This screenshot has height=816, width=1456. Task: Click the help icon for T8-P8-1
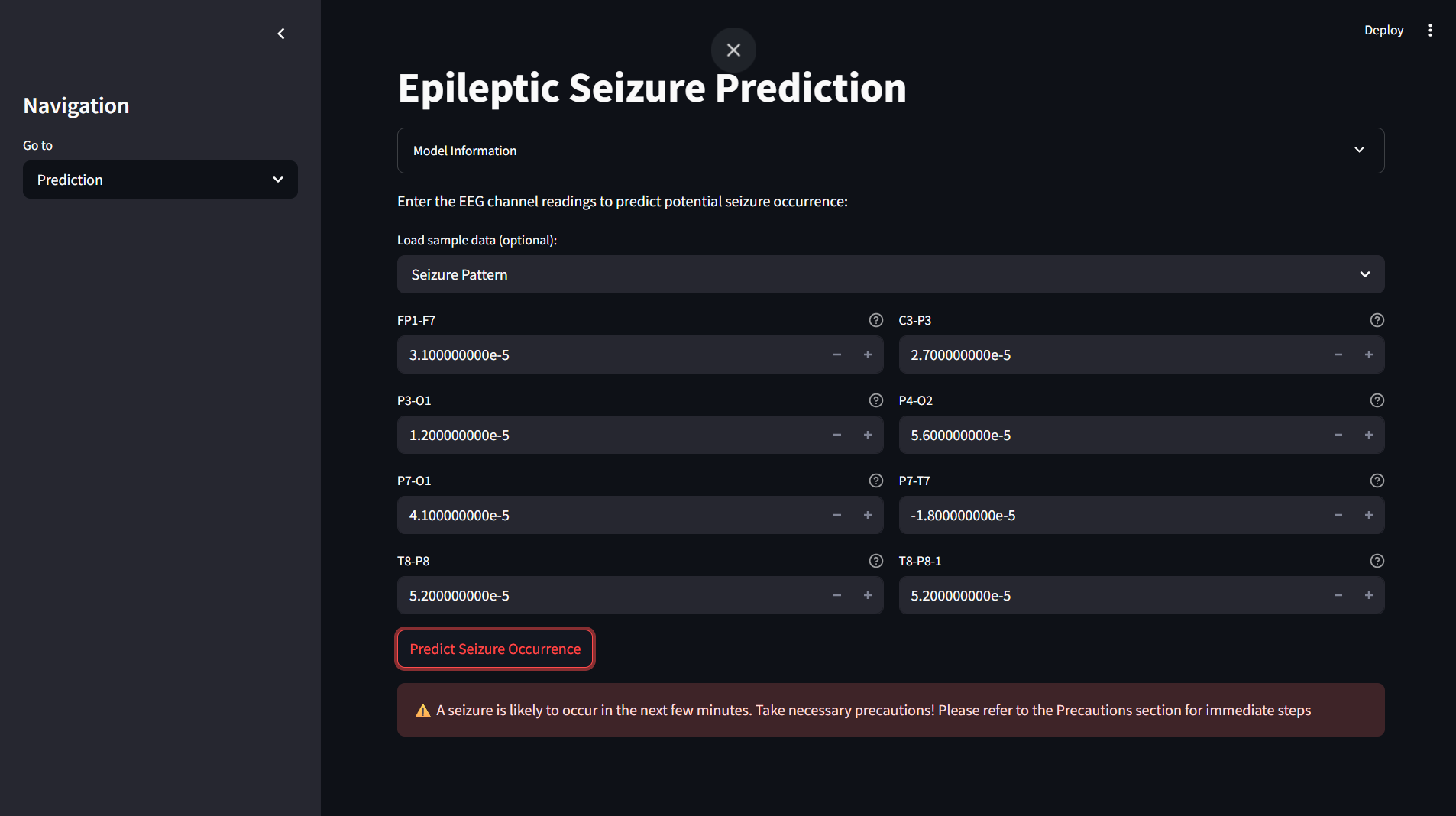[x=1377, y=561]
